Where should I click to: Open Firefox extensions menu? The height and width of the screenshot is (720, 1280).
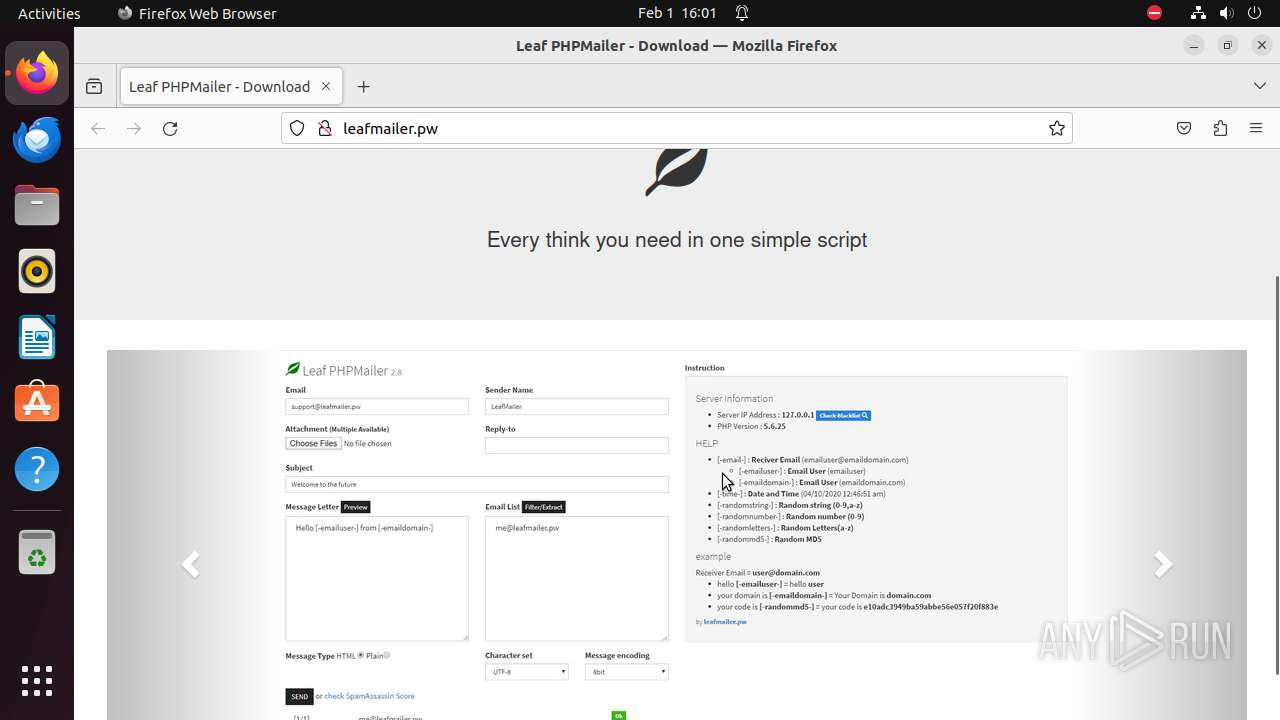tap(1220, 128)
